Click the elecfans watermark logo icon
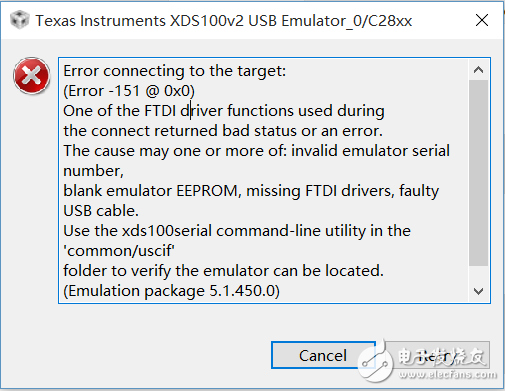Viewport: 505px width, 391px height. 376,363
